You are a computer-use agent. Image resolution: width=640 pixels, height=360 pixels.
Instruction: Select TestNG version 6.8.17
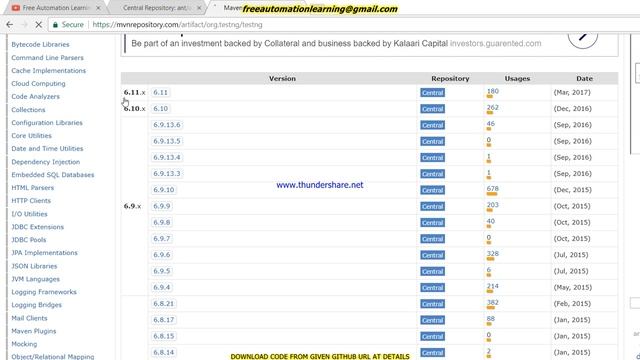point(164,320)
